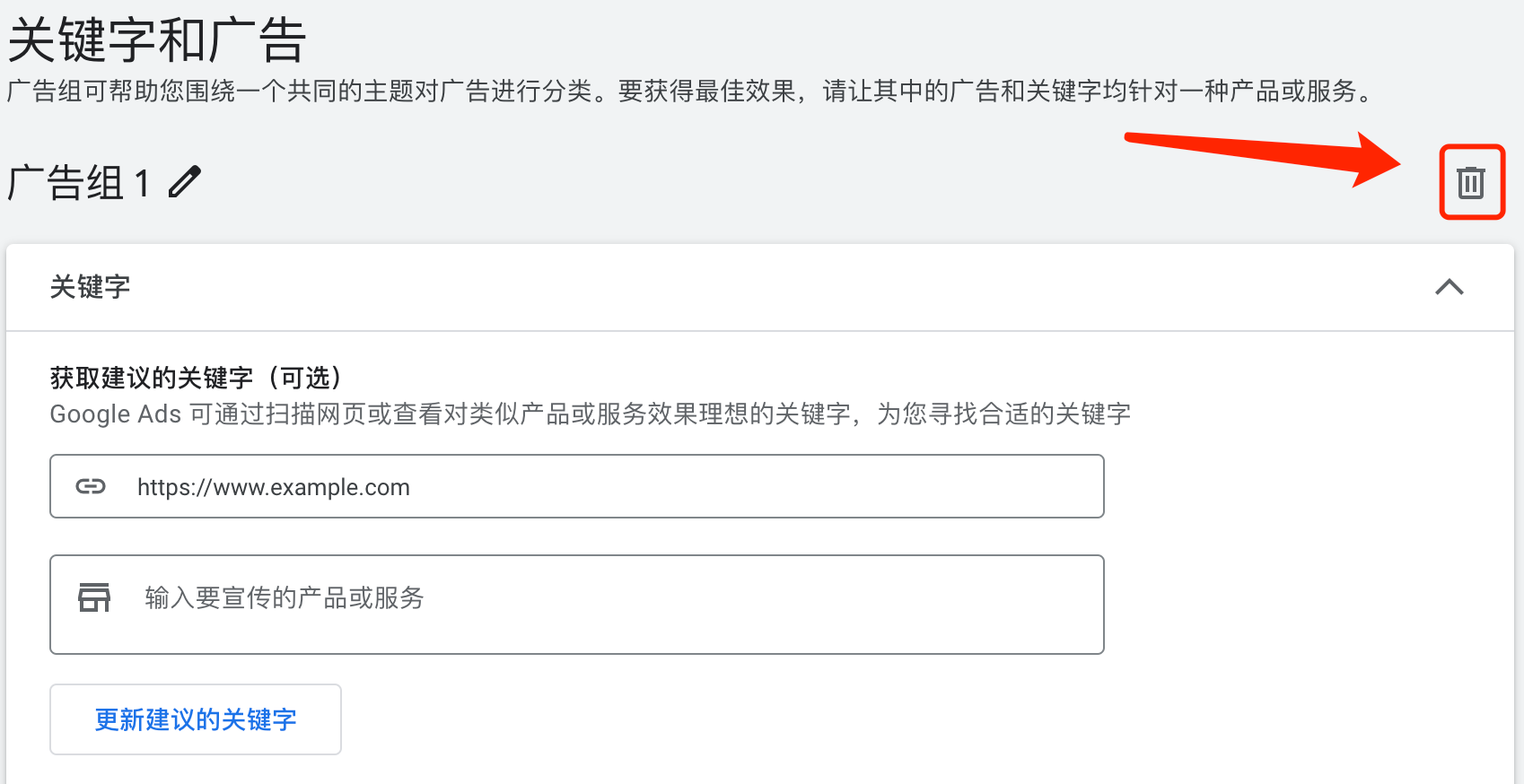Screen dimensions: 1524x784
Task: Open the ad group name editor via pencil icon
Action: tap(184, 181)
